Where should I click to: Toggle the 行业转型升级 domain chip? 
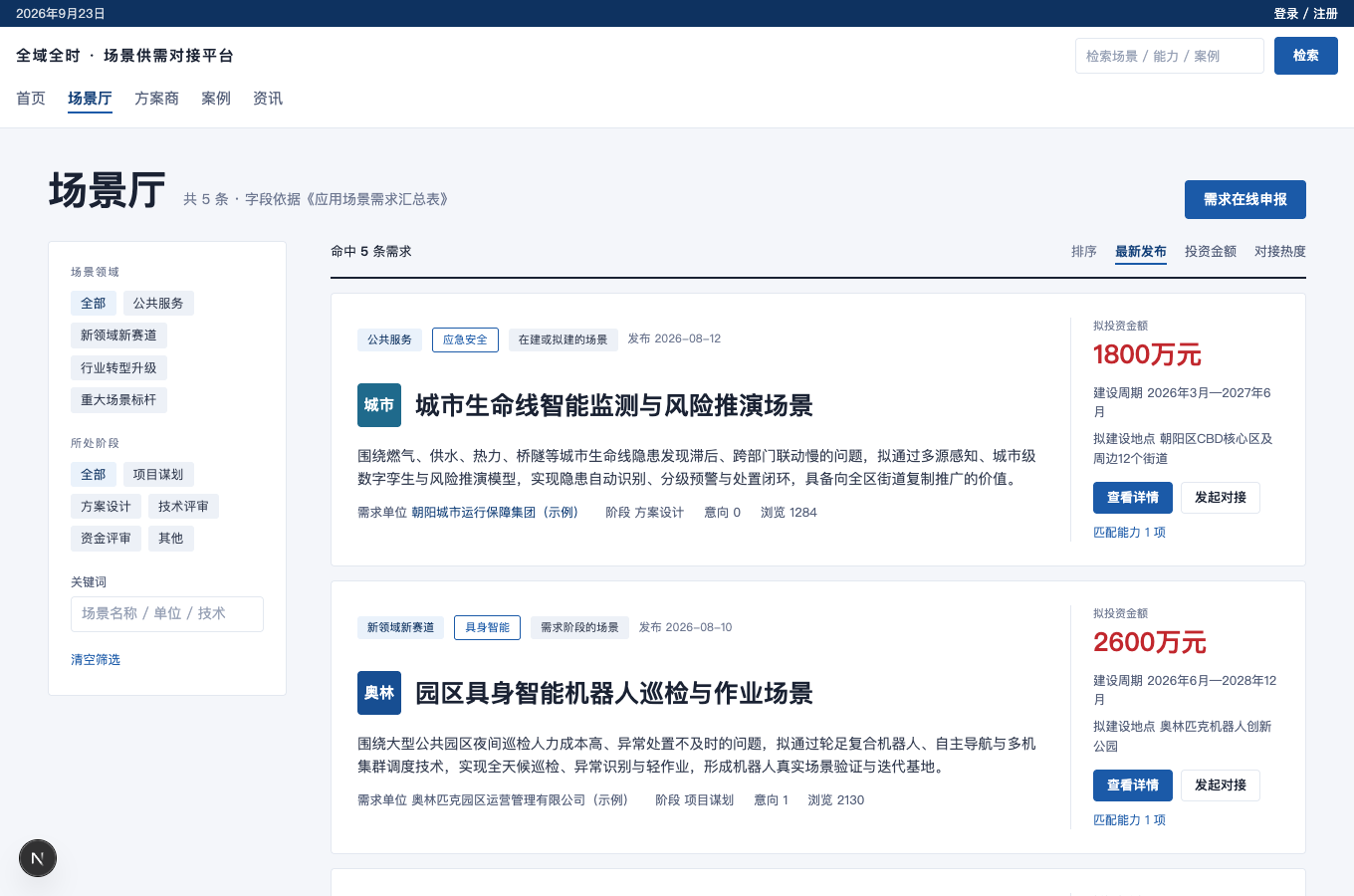click(118, 368)
